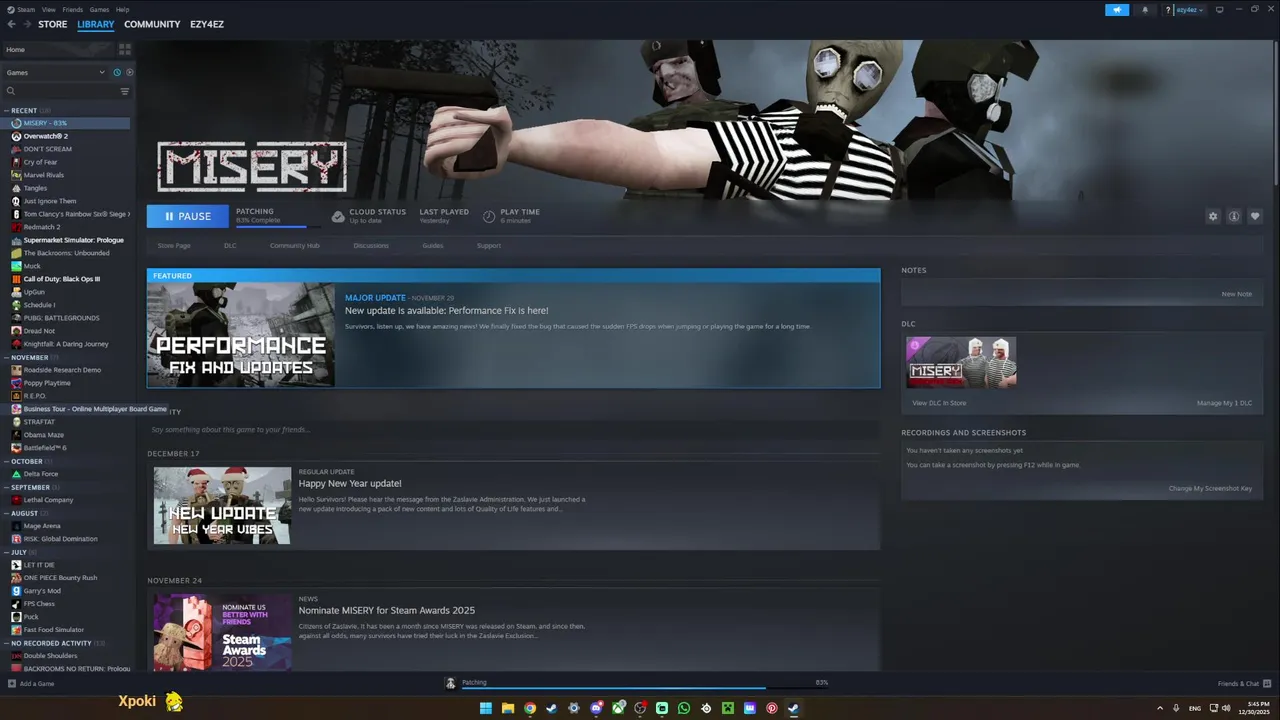This screenshot has height=720, width=1280.
Task: Open the ezy4ez account dropdown
Action: (x=1188, y=10)
